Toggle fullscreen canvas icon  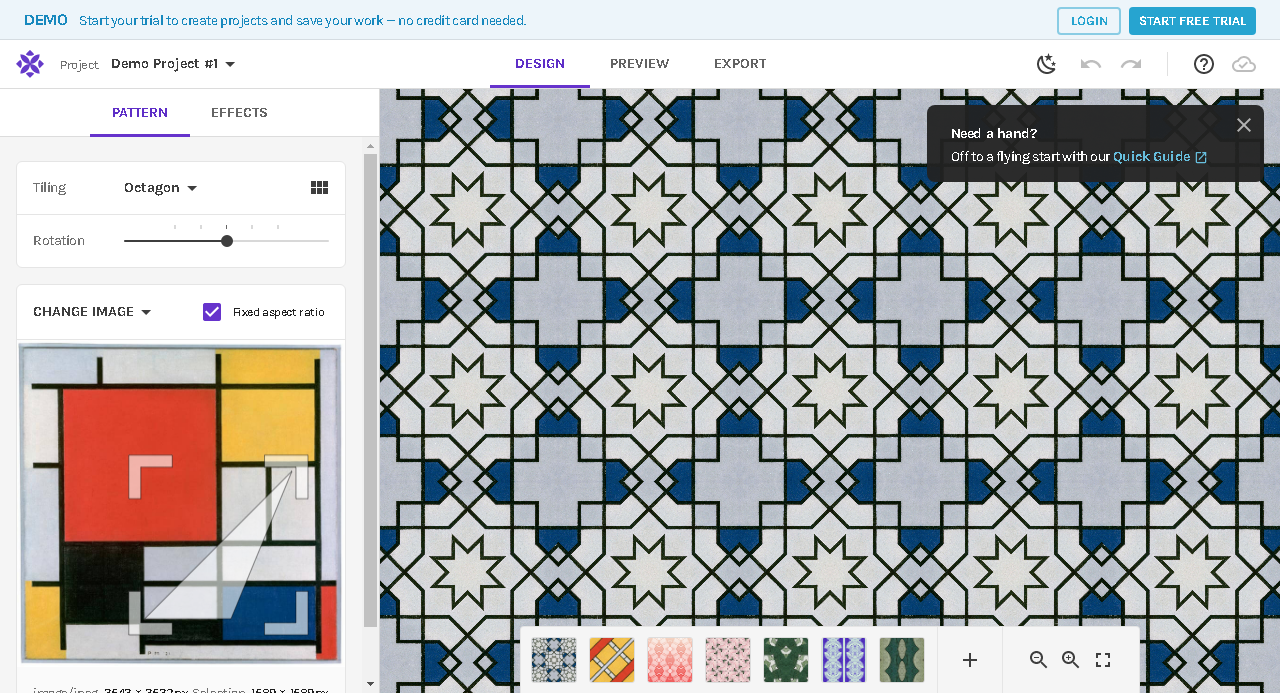[1103, 660]
